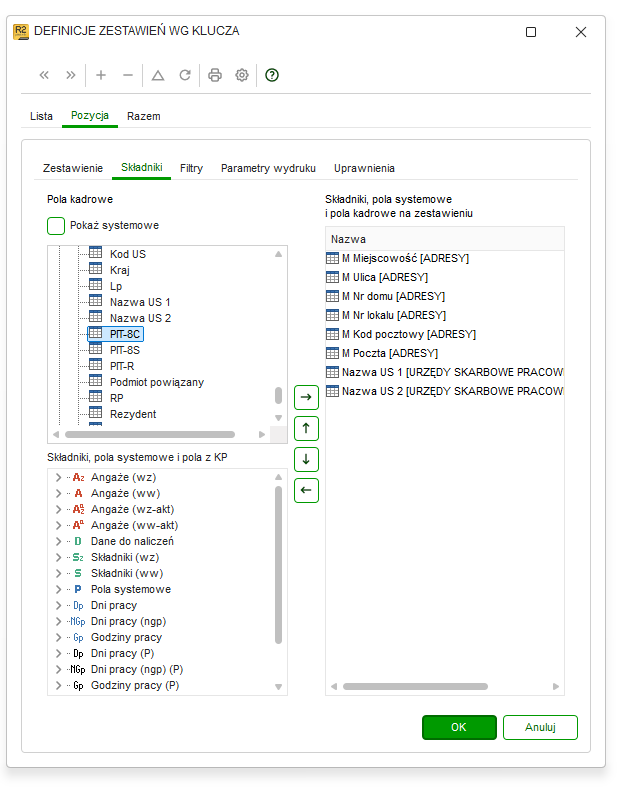Select the Kraj field in tree
This screenshot has height=791, width=627.
pyautogui.click(x=120, y=270)
